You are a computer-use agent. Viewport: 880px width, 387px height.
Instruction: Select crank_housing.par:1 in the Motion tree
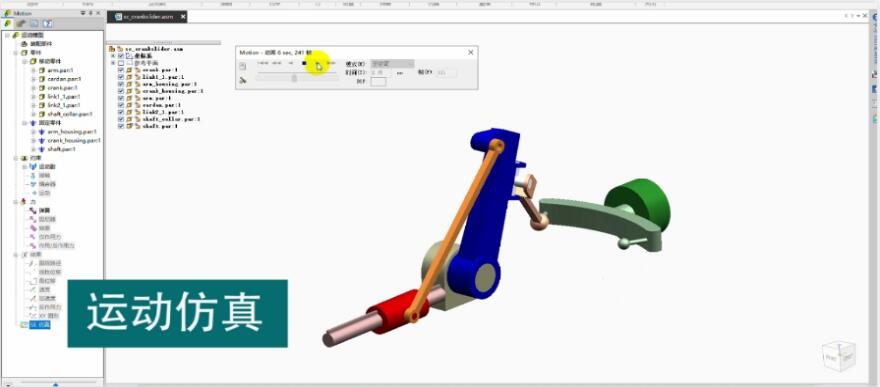coord(74,140)
